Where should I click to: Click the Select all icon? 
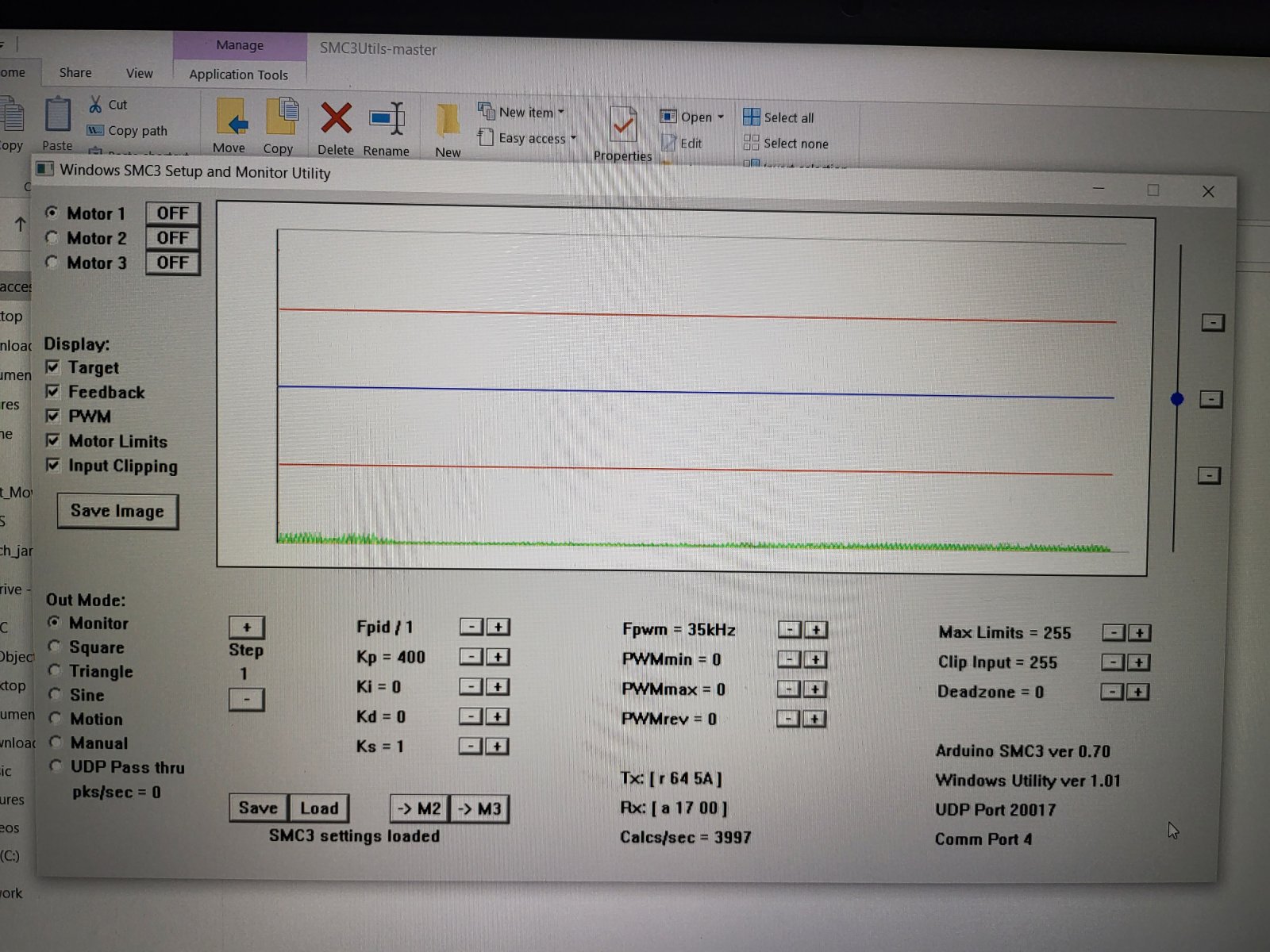[x=751, y=117]
